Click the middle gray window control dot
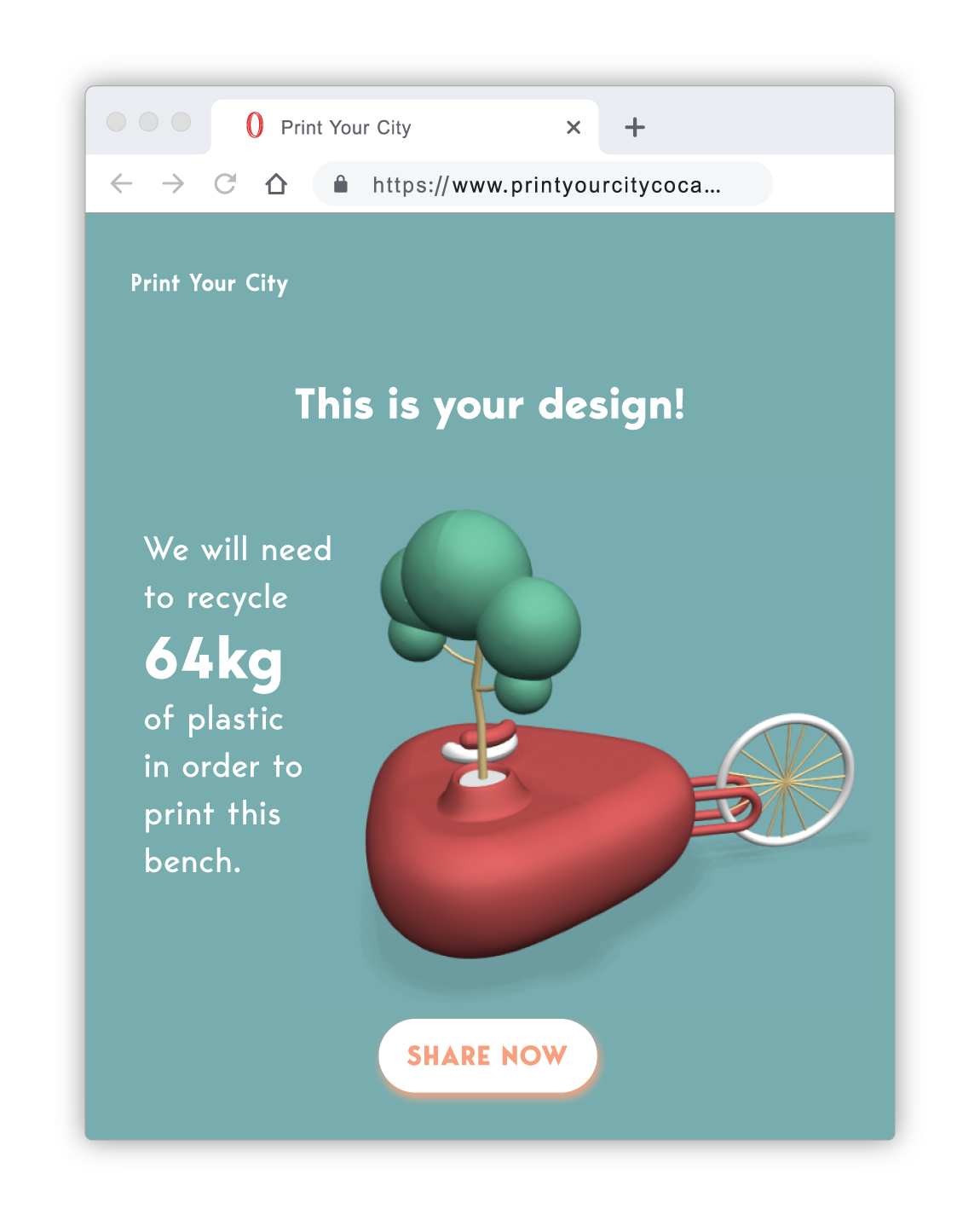Image resolution: width=980 pixels, height=1226 pixels. 149,122
